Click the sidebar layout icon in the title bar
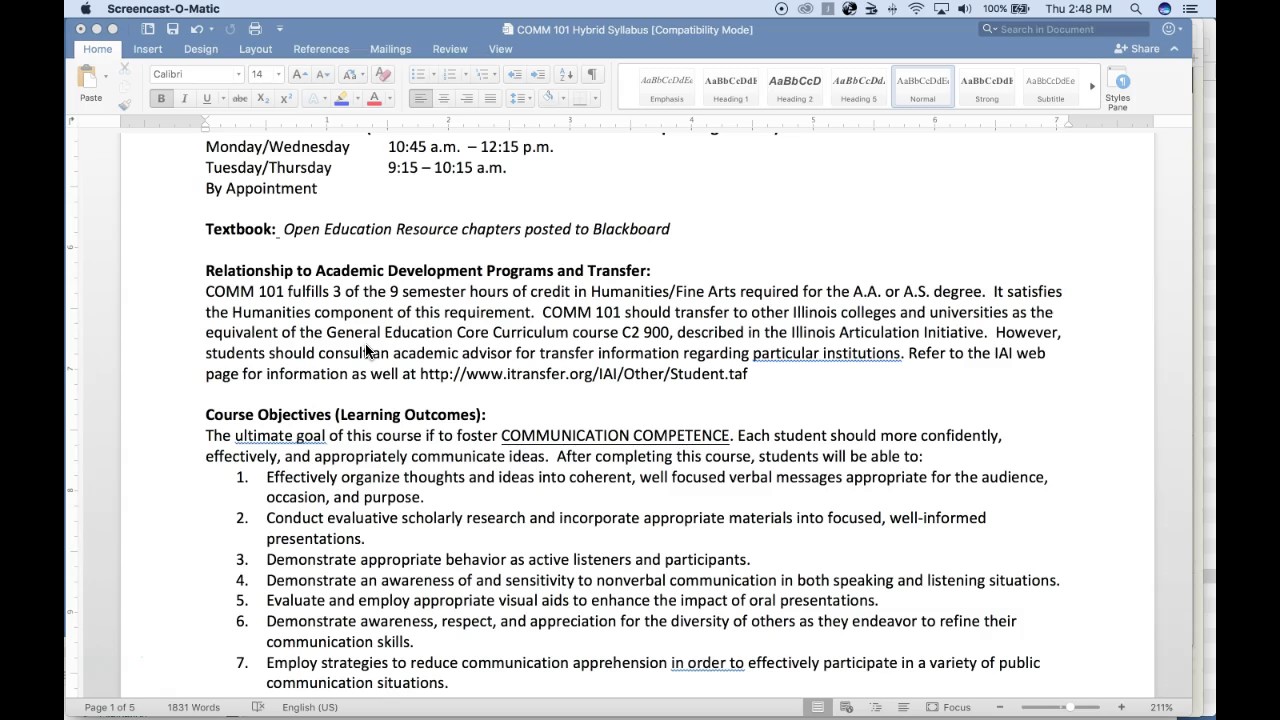The height and width of the screenshot is (720, 1280). [148, 29]
